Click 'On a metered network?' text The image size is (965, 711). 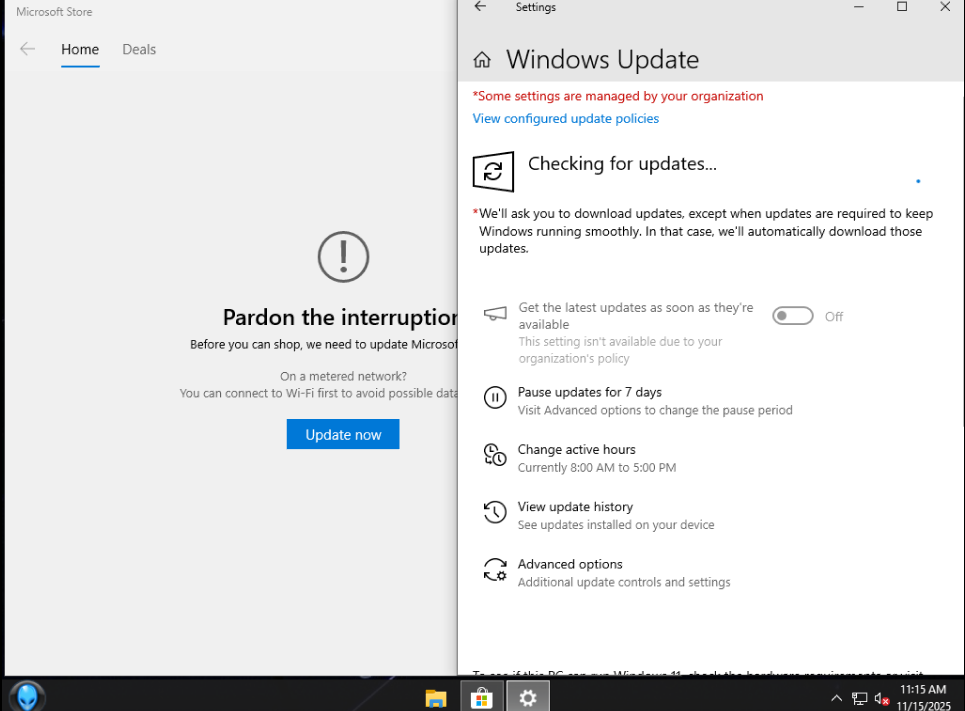(343, 376)
